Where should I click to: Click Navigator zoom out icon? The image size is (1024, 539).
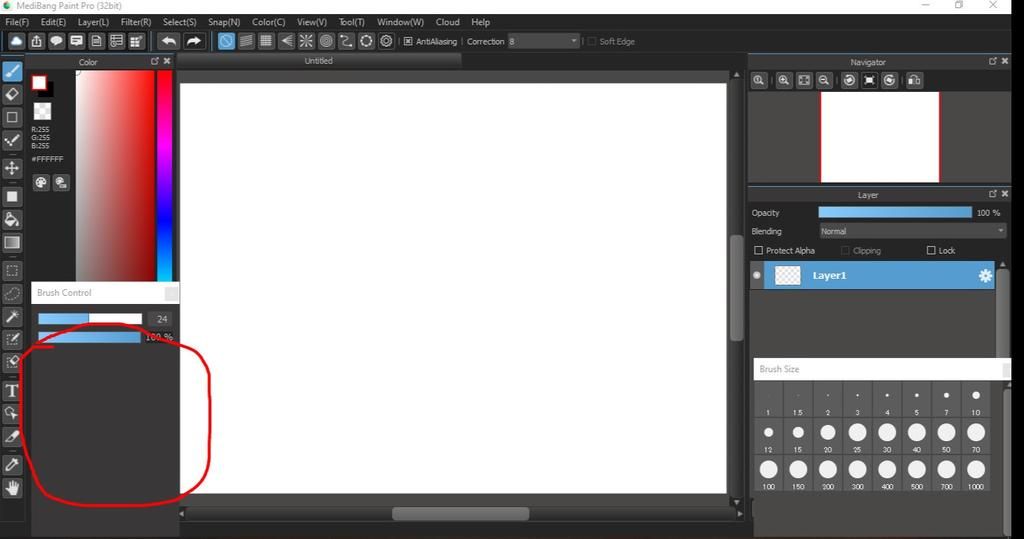824,80
